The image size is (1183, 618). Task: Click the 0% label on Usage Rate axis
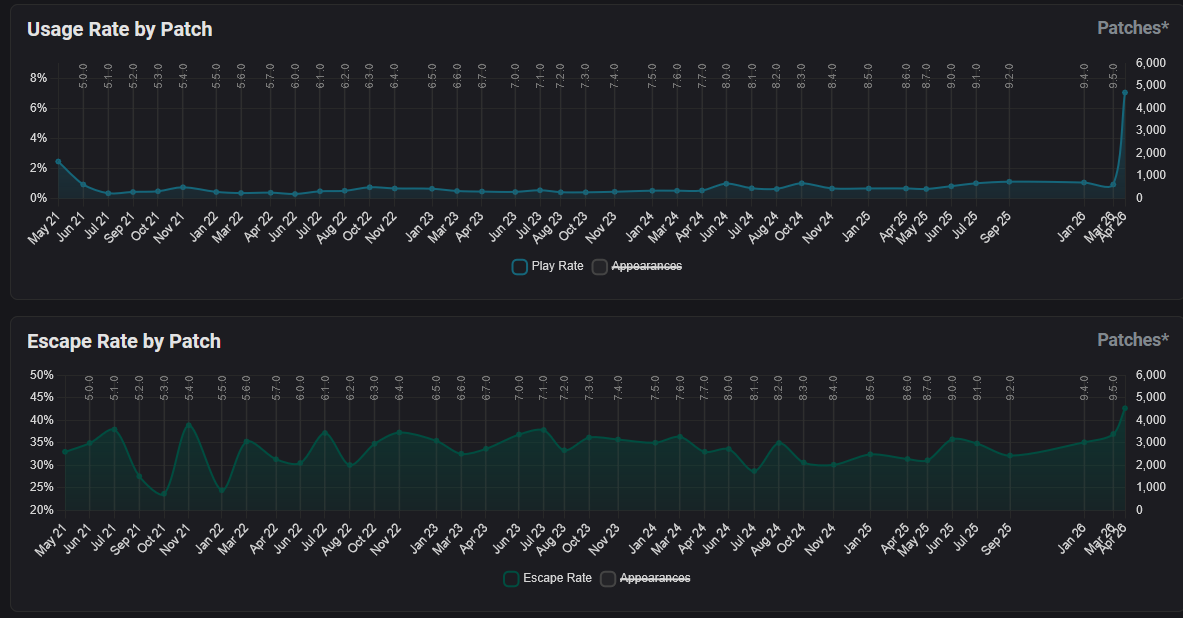pyautogui.click(x=38, y=198)
